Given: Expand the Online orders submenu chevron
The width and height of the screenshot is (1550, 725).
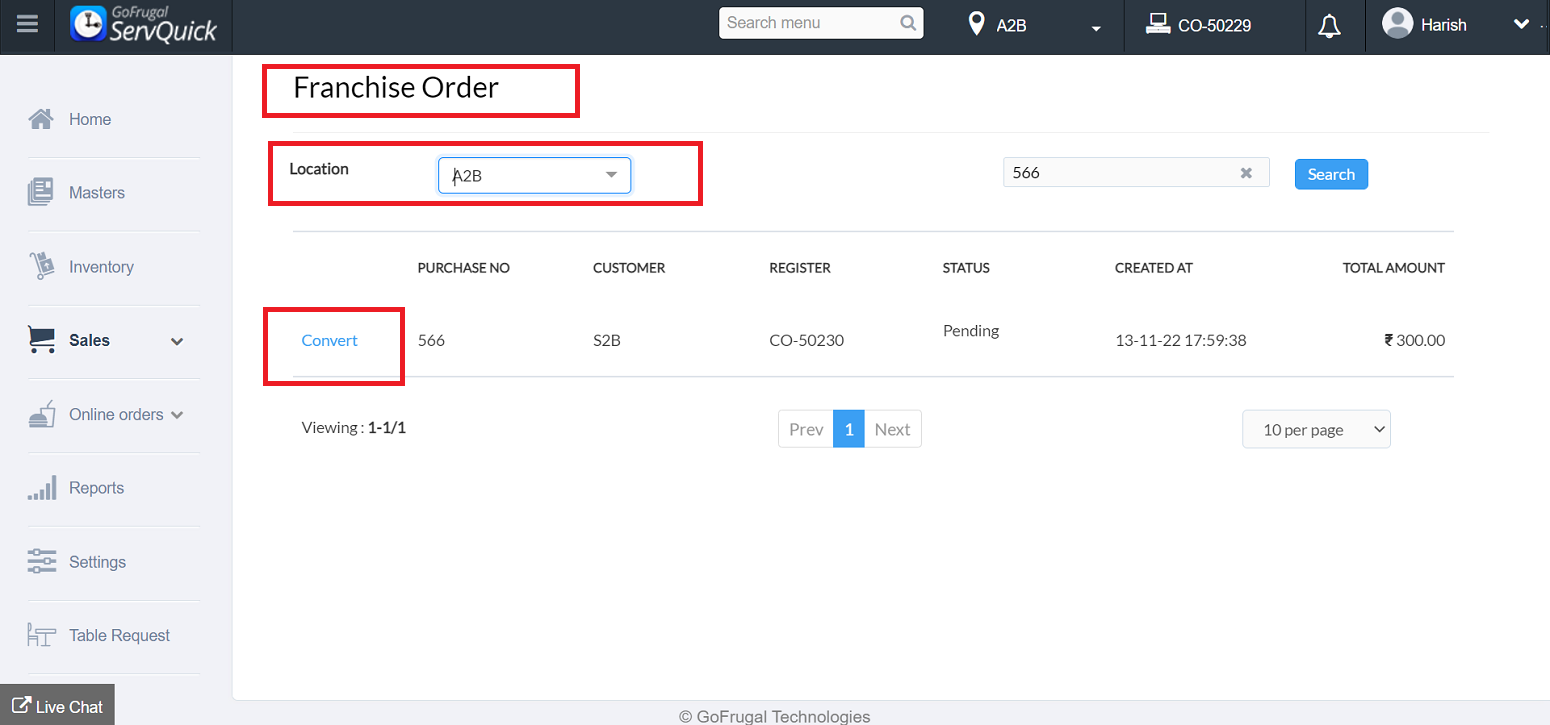Looking at the screenshot, I should point(177,415).
